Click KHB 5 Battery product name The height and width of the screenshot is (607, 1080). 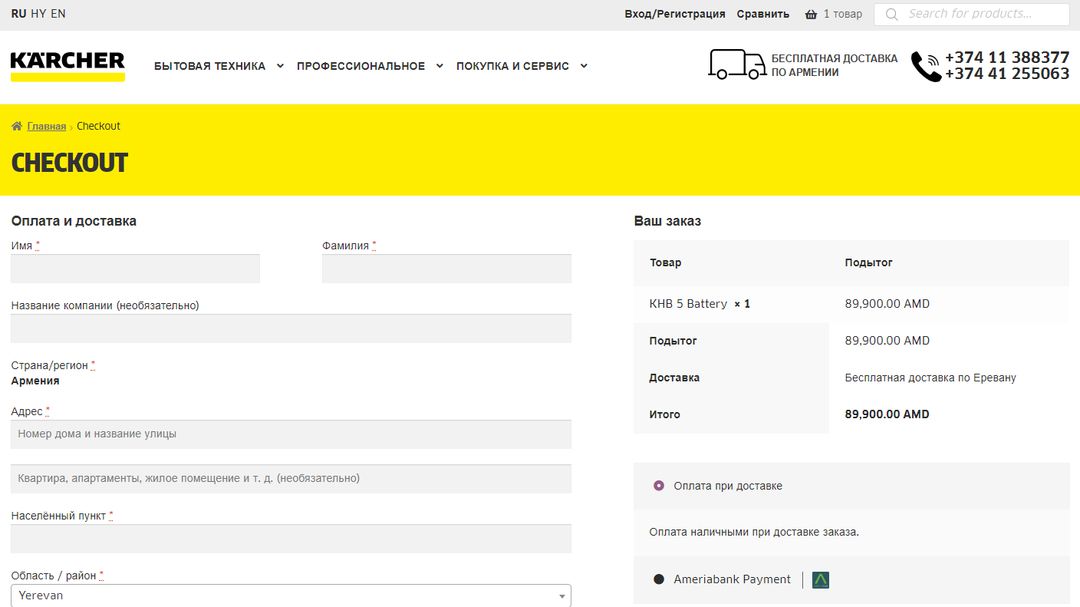pos(688,304)
